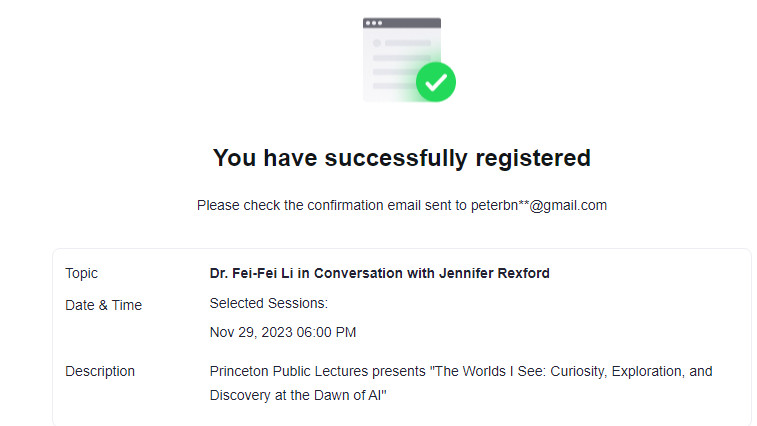
Task: Click the registration document illustration icon
Action: (408, 60)
